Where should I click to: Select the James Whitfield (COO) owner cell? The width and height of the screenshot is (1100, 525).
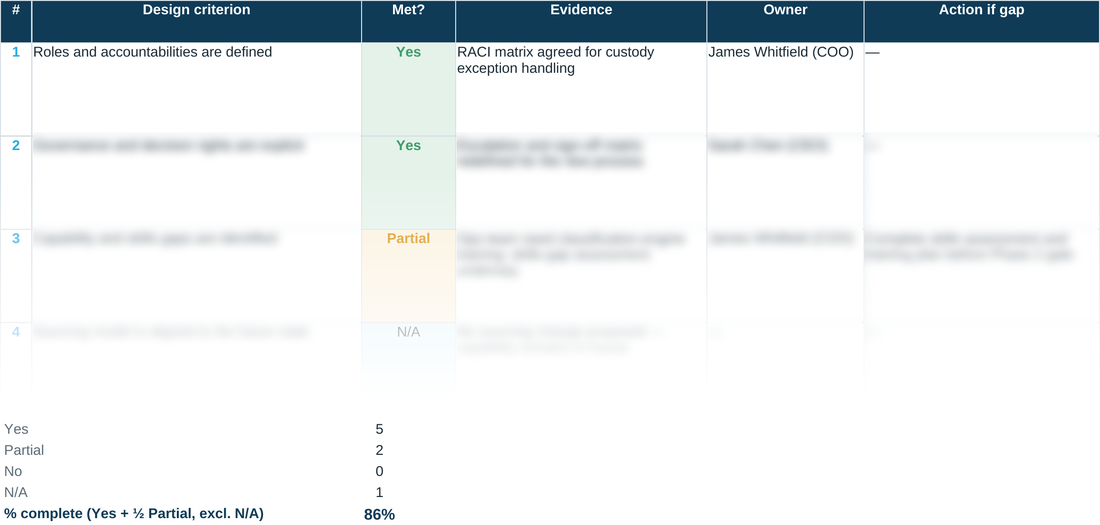[785, 89]
